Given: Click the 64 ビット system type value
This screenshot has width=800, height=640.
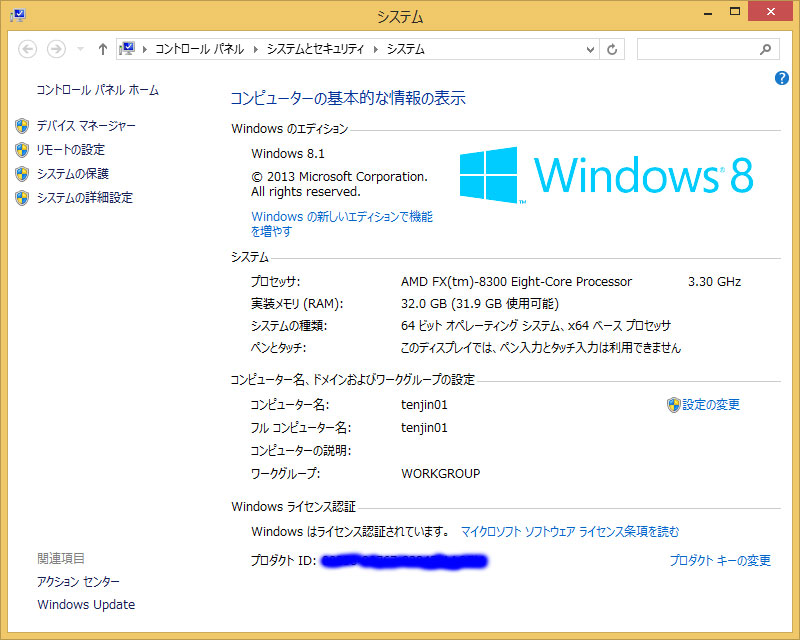Looking at the screenshot, I should coord(536,326).
